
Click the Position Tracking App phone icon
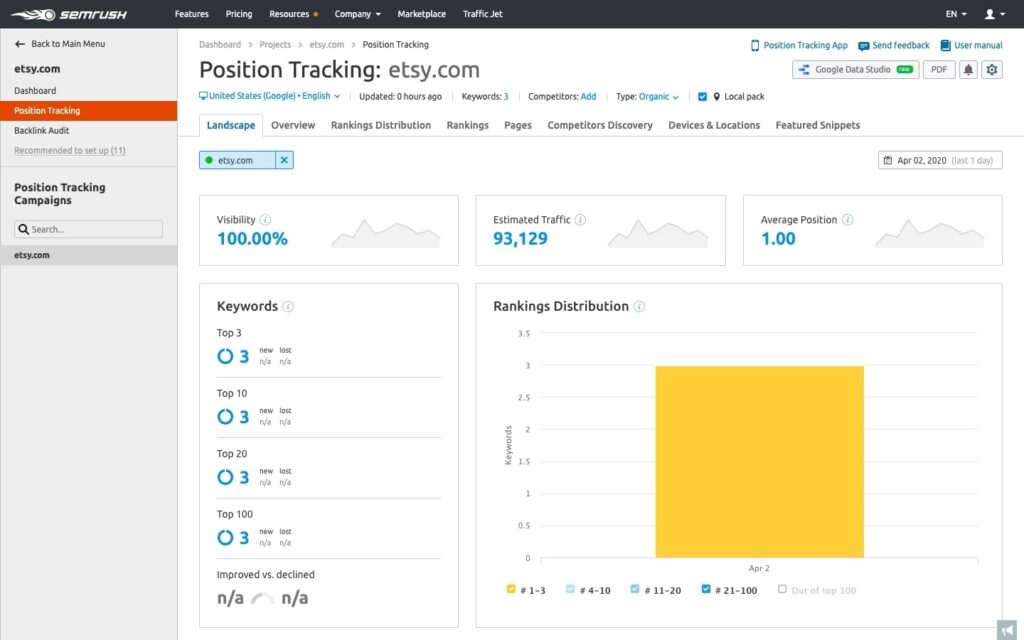(x=755, y=45)
